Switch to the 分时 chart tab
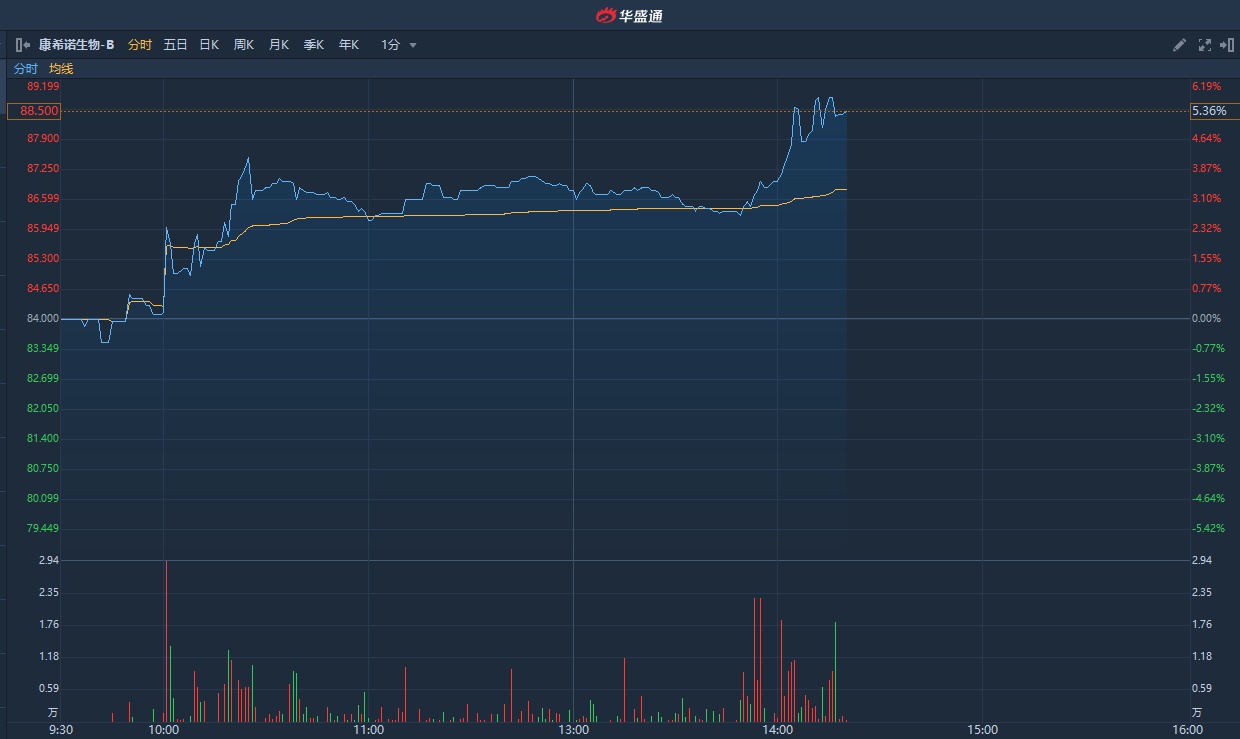The height and width of the screenshot is (739, 1240). (x=140, y=45)
